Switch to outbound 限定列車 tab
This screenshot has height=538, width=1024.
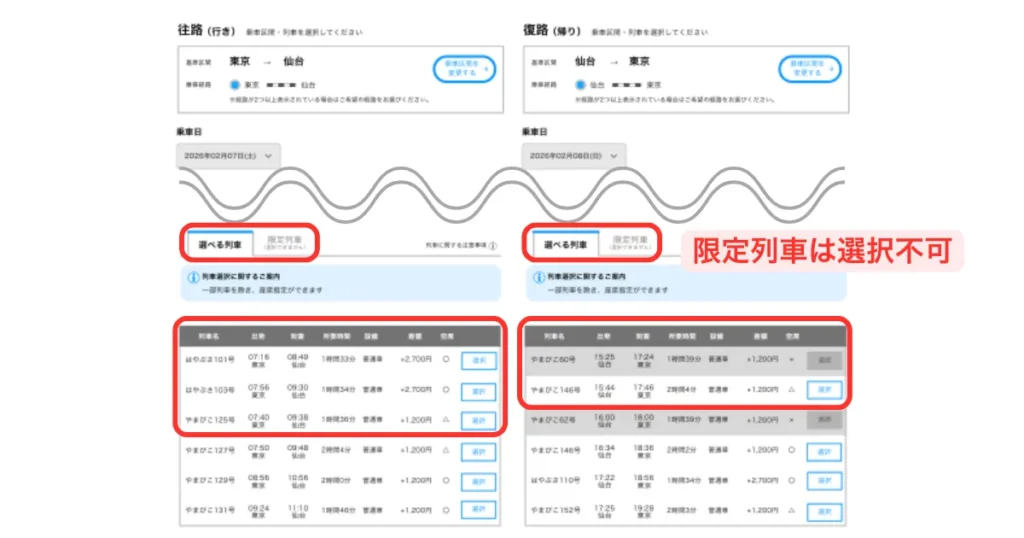point(284,244)
